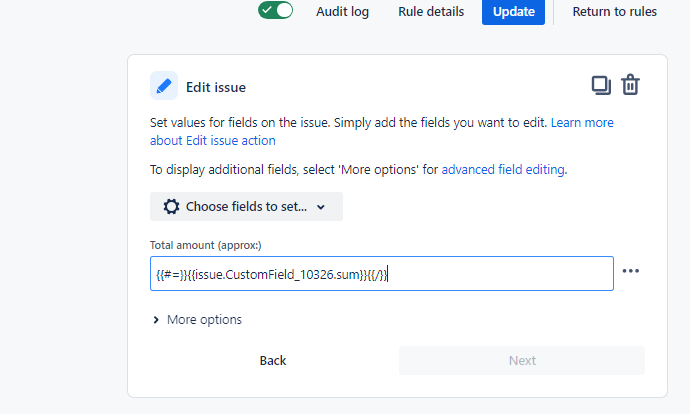This screenshot has width=690, height=414.
Task: Open the Rule details tab
Action: [x=431, y=12]
